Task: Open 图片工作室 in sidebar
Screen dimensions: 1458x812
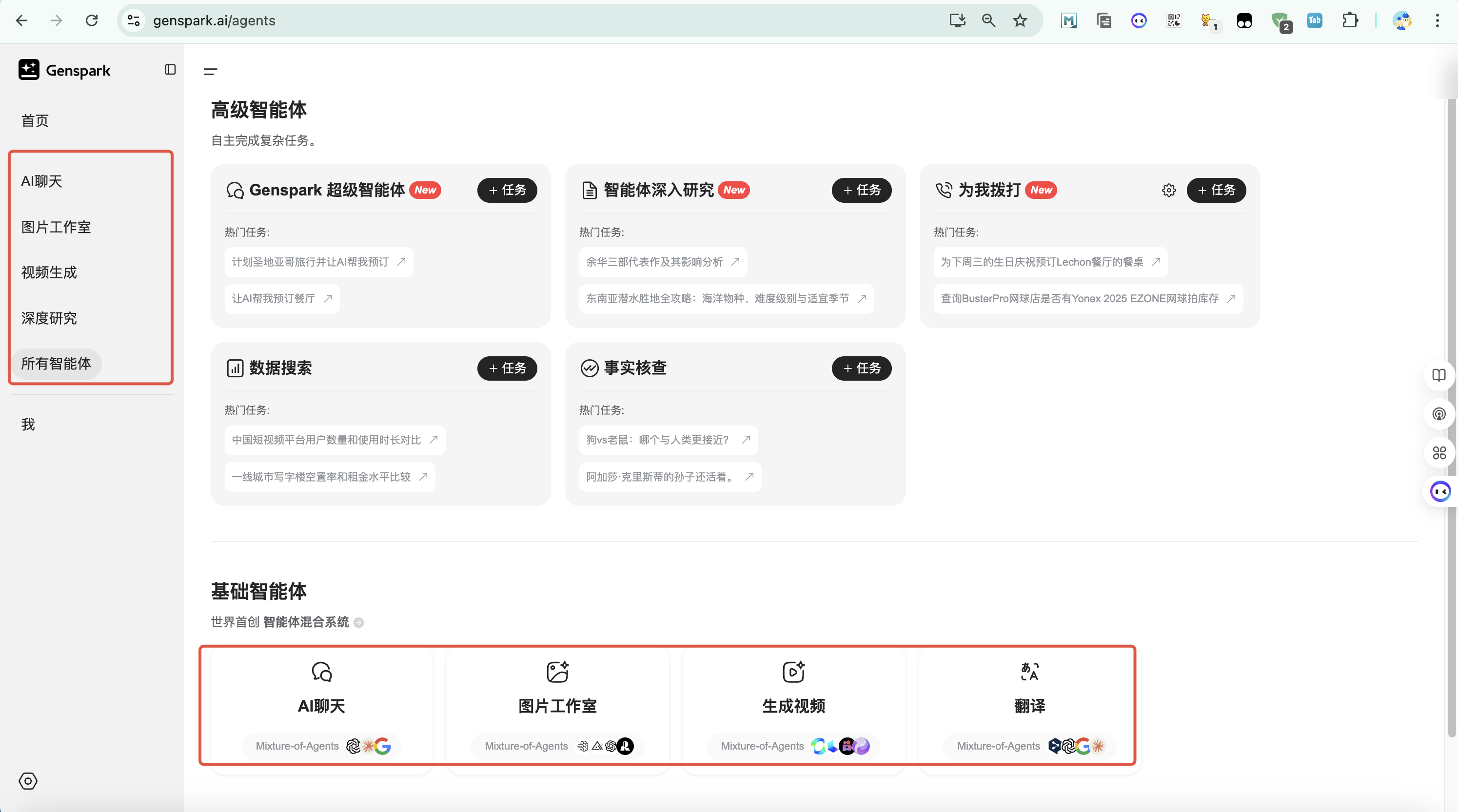Action: coord(56,227)
